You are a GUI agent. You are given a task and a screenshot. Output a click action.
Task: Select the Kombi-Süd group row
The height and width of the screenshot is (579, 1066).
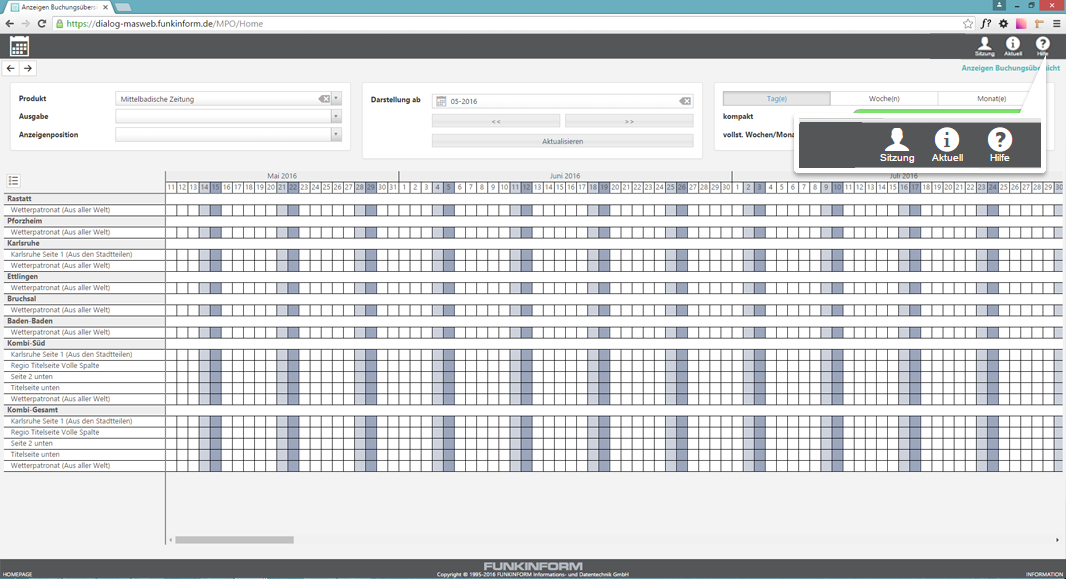point(84,343)
